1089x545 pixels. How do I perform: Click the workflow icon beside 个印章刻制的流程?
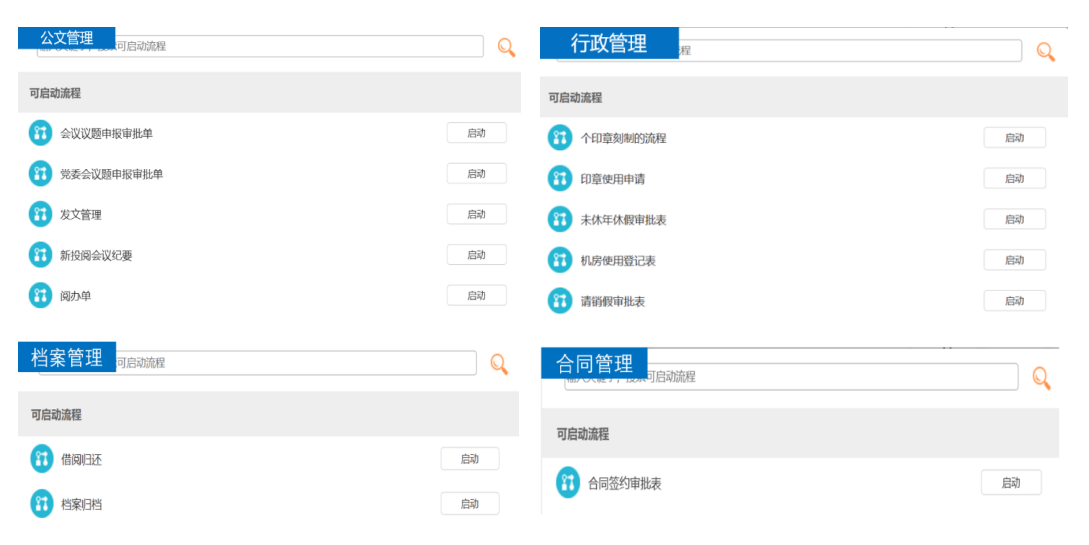[560, 137]
